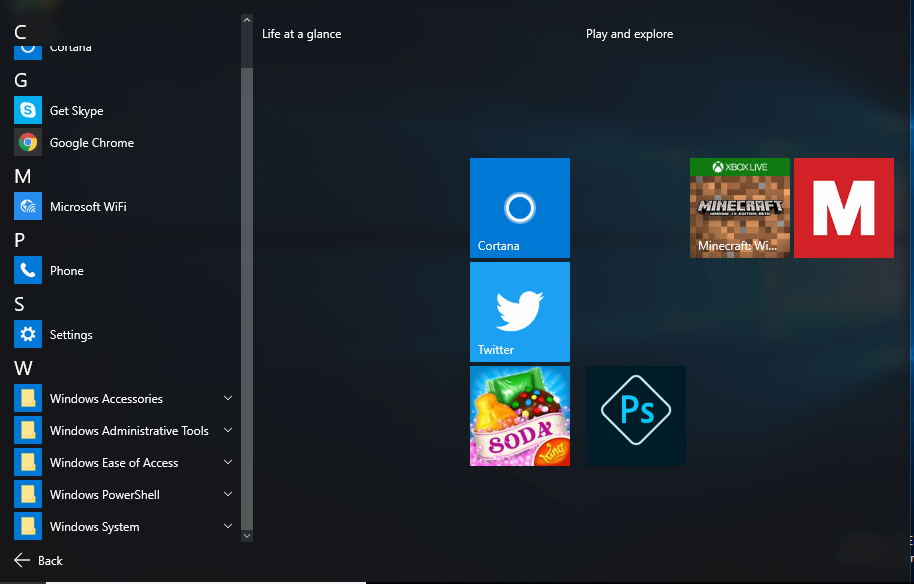The height and width of the screenshot is (584, 914).
Task: Expand Windows System chevron
Action: (x=228, y=526)
